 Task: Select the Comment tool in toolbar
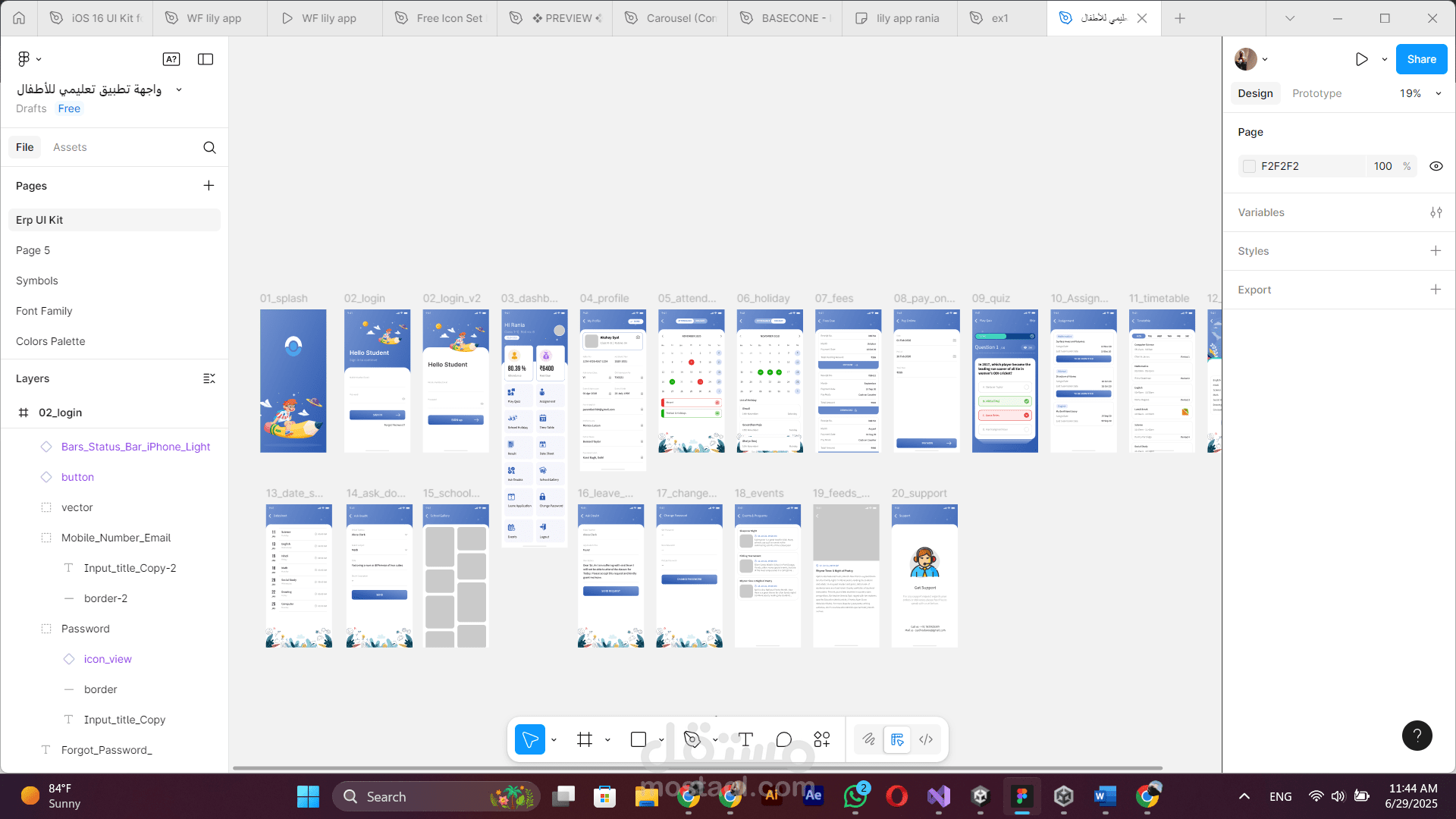[784, 739]
